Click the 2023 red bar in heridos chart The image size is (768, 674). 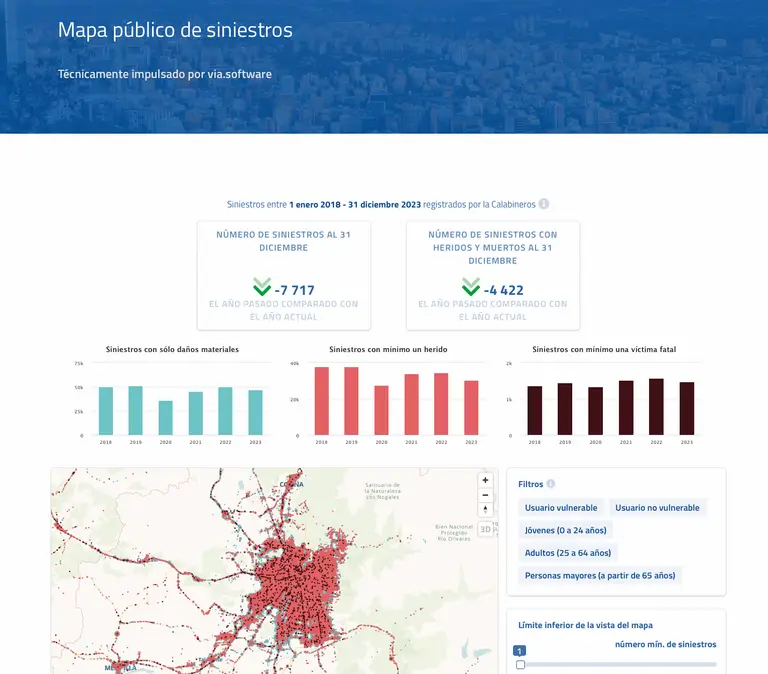471,408
